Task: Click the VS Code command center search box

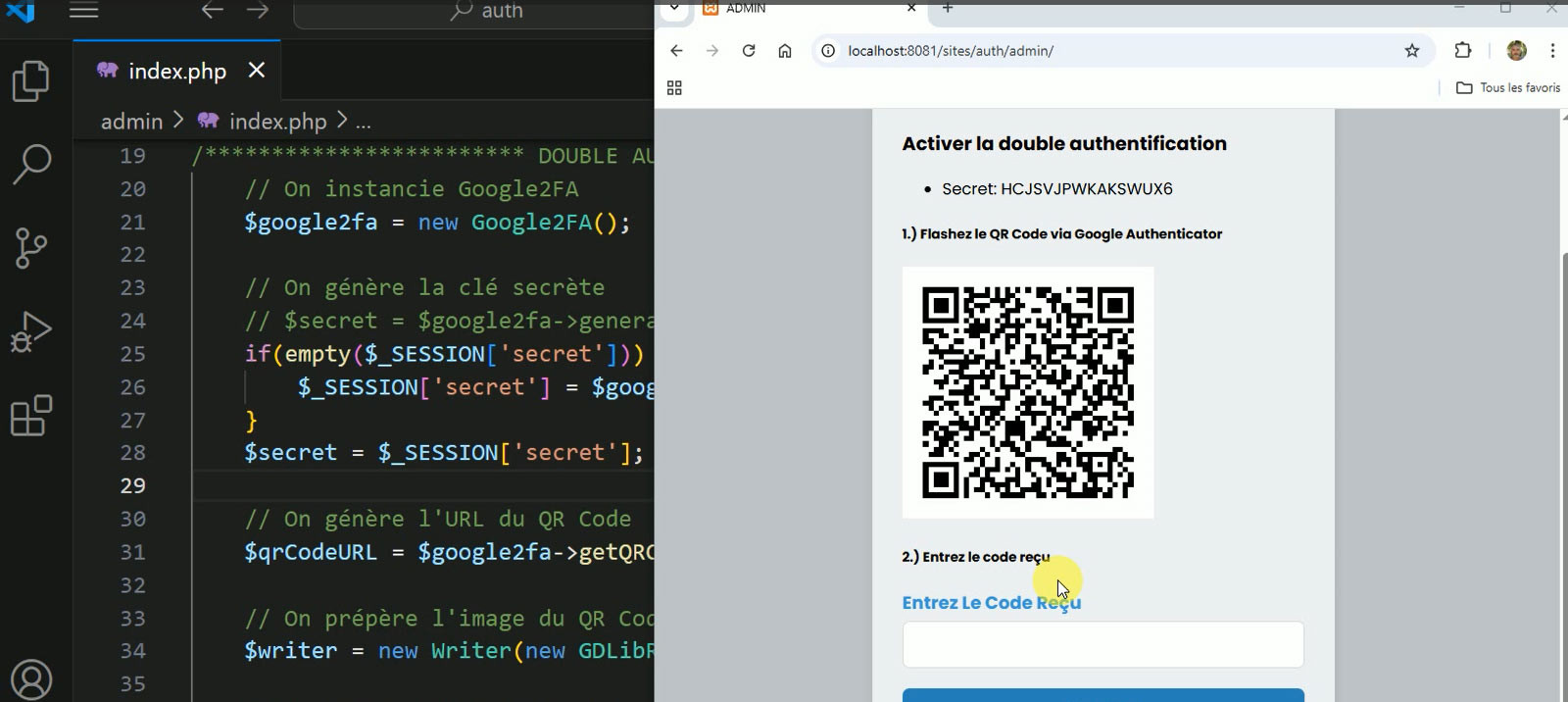Action: tap(473, 12)
